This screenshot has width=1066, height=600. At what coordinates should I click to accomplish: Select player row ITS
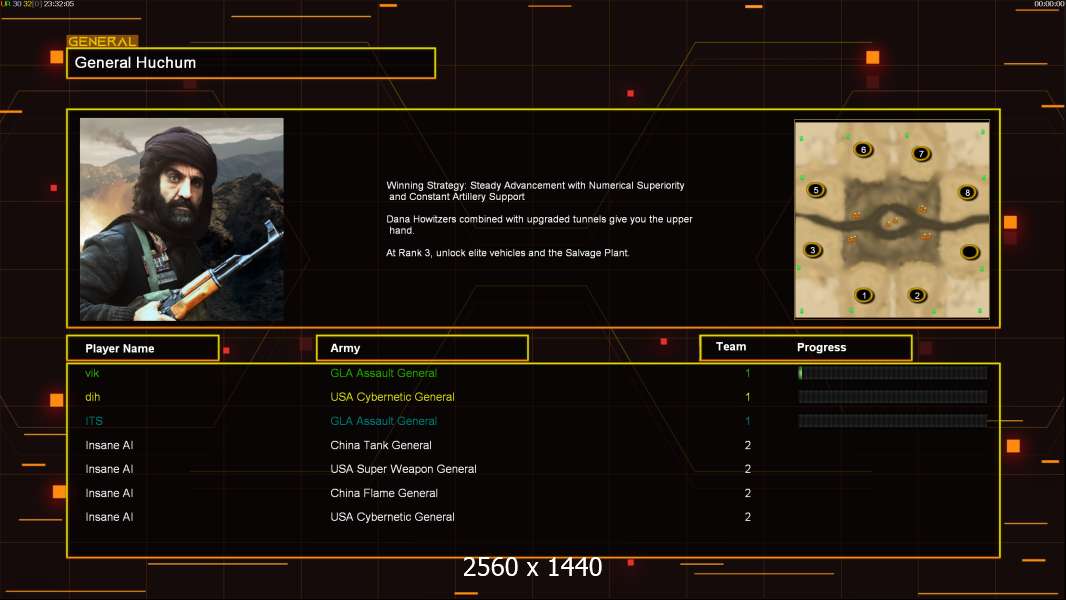533,421
